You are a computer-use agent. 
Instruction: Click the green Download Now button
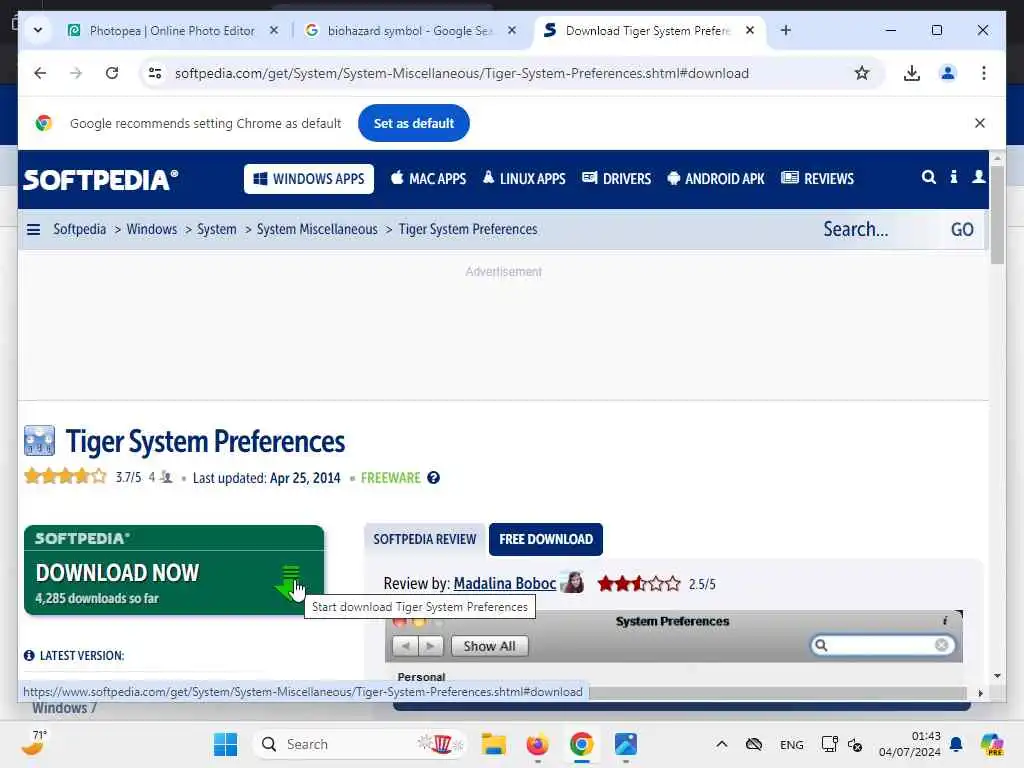[x=174, y=570]
